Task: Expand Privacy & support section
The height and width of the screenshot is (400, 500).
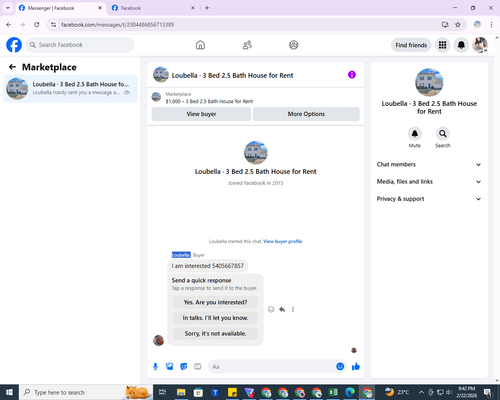Action: pyautogui.click(x=429, y=199)
